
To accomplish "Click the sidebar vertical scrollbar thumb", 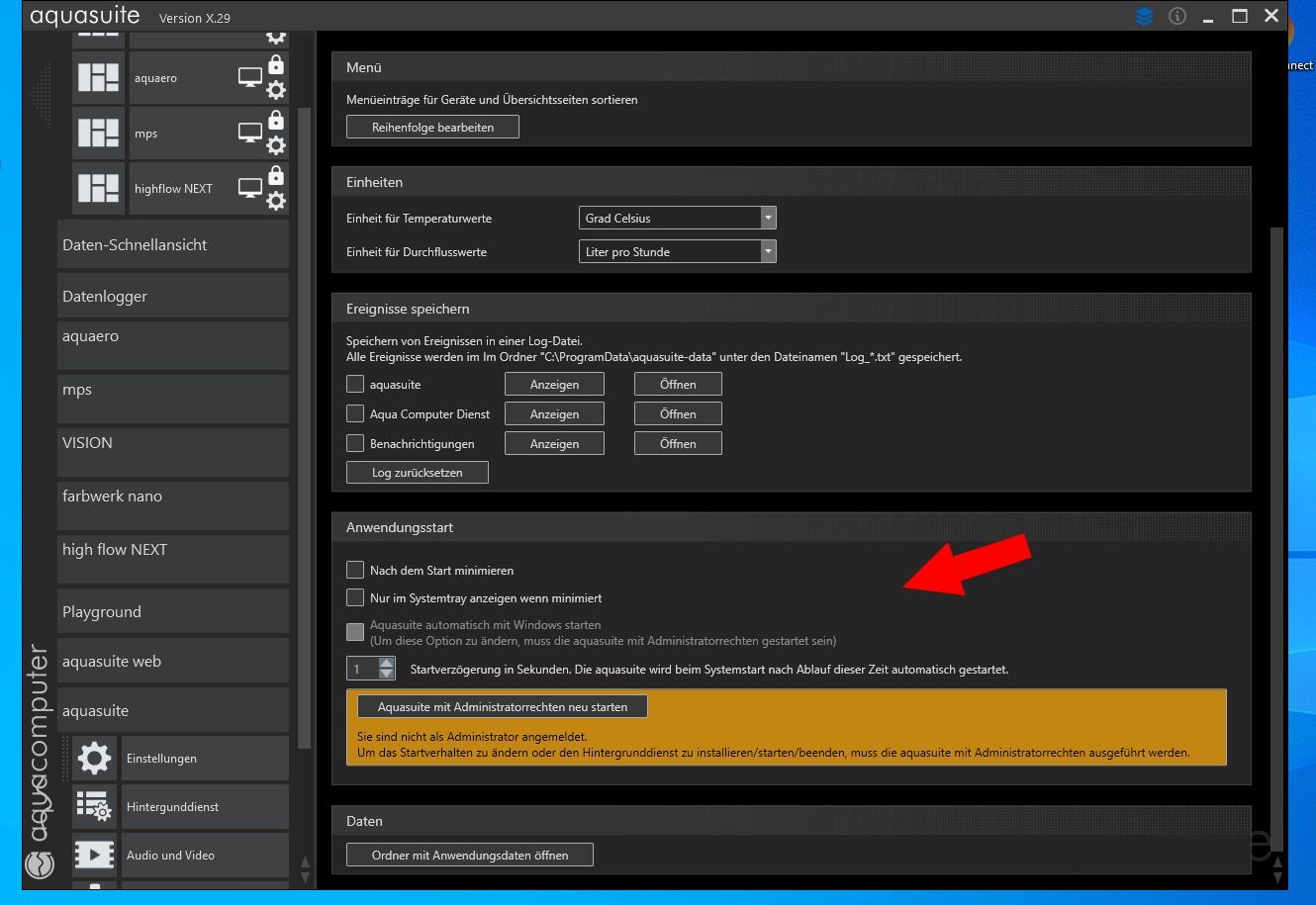I will pos(305,427).
